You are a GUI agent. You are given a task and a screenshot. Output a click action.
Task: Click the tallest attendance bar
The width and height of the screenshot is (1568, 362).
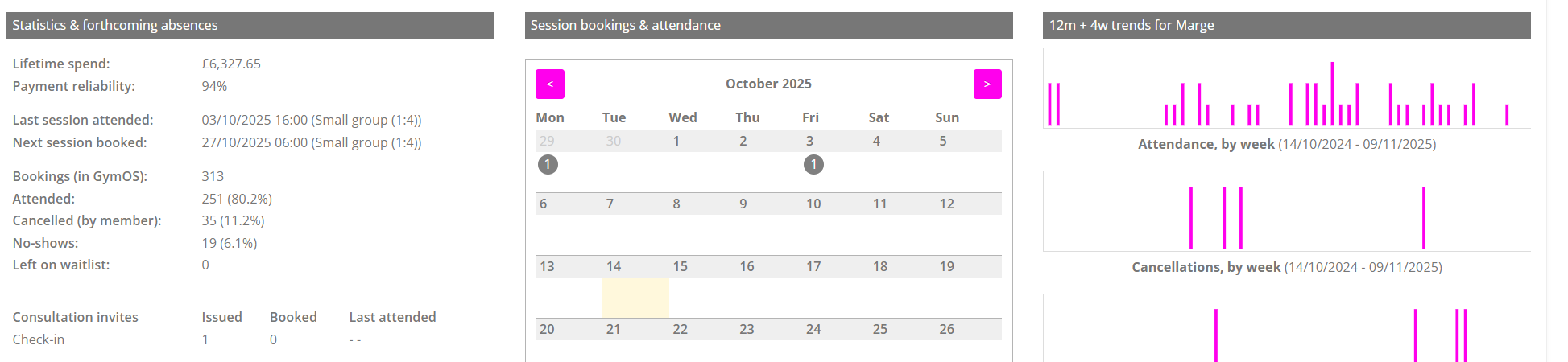1332,93
